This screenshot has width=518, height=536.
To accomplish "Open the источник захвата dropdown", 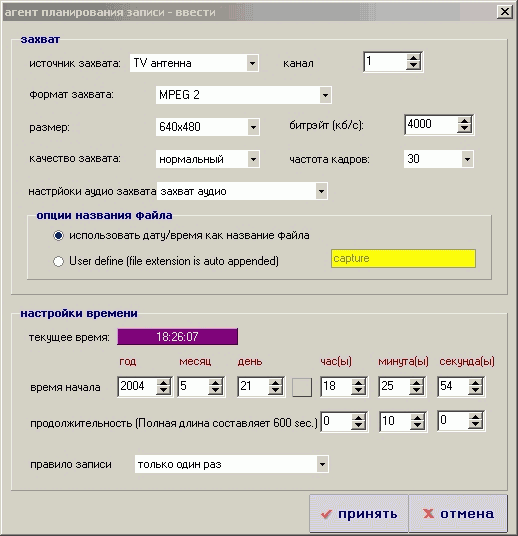I will point(252,63).
